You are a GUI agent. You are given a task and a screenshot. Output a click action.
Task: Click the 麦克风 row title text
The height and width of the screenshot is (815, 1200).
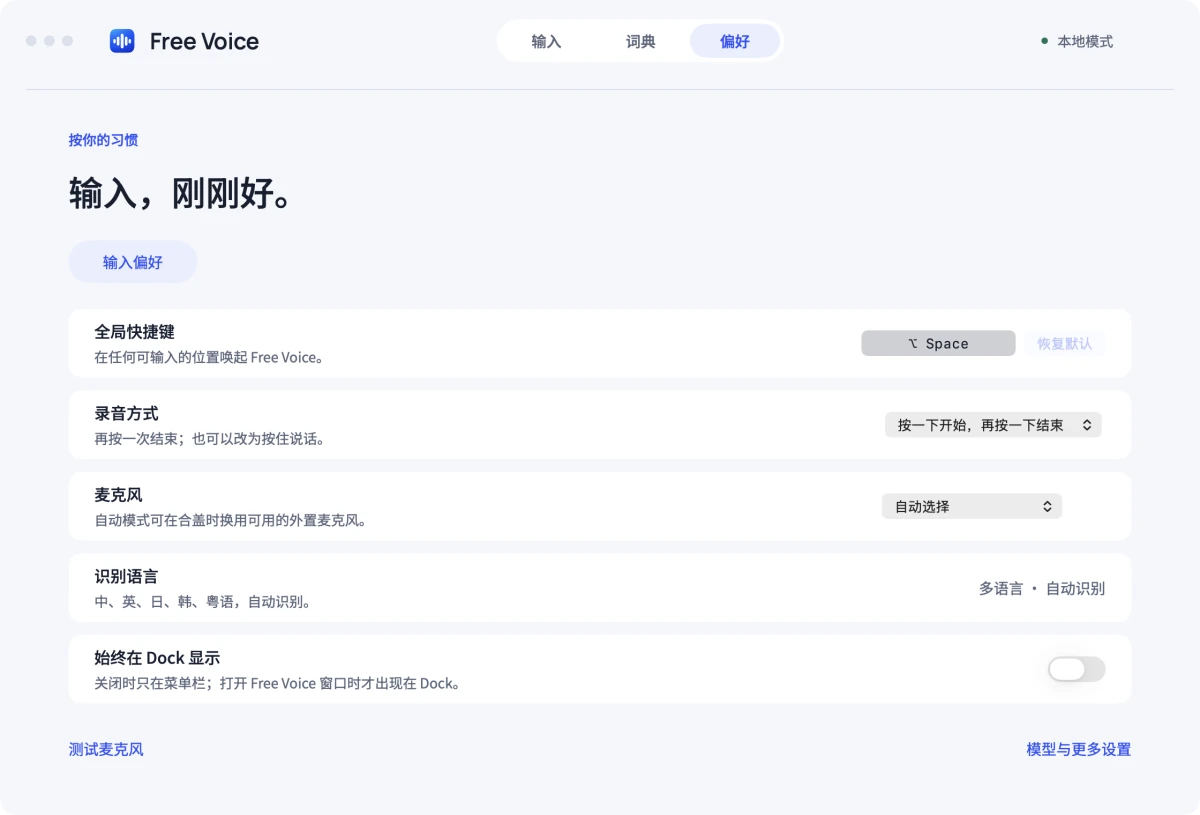[118, 495]
